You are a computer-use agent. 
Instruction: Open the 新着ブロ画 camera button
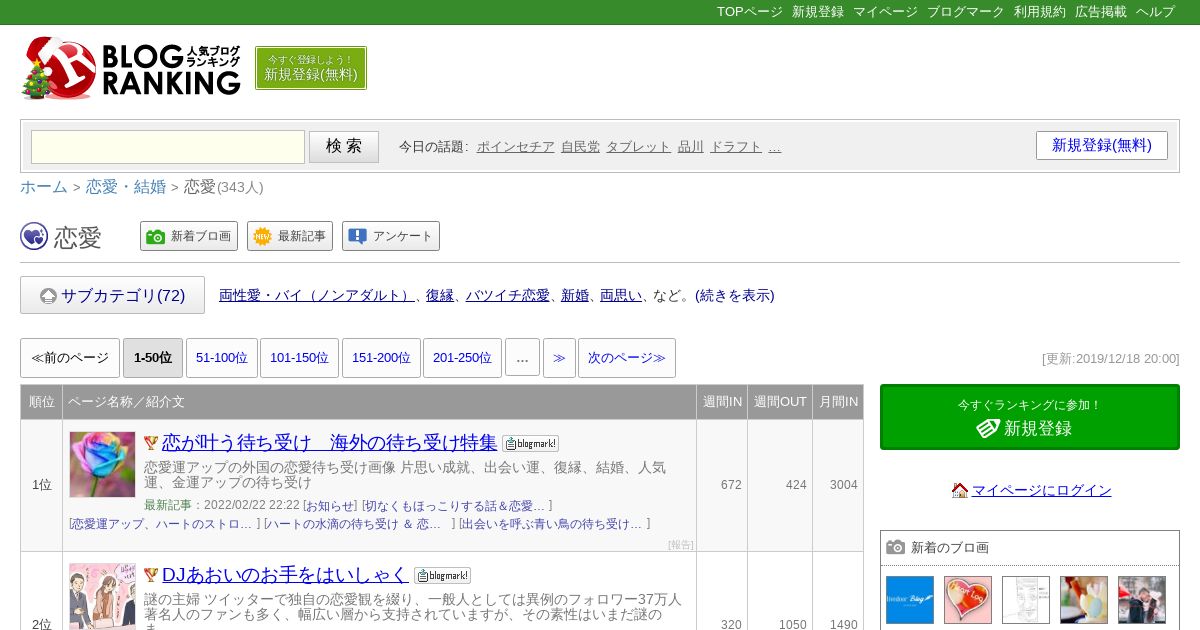[189, 236]
